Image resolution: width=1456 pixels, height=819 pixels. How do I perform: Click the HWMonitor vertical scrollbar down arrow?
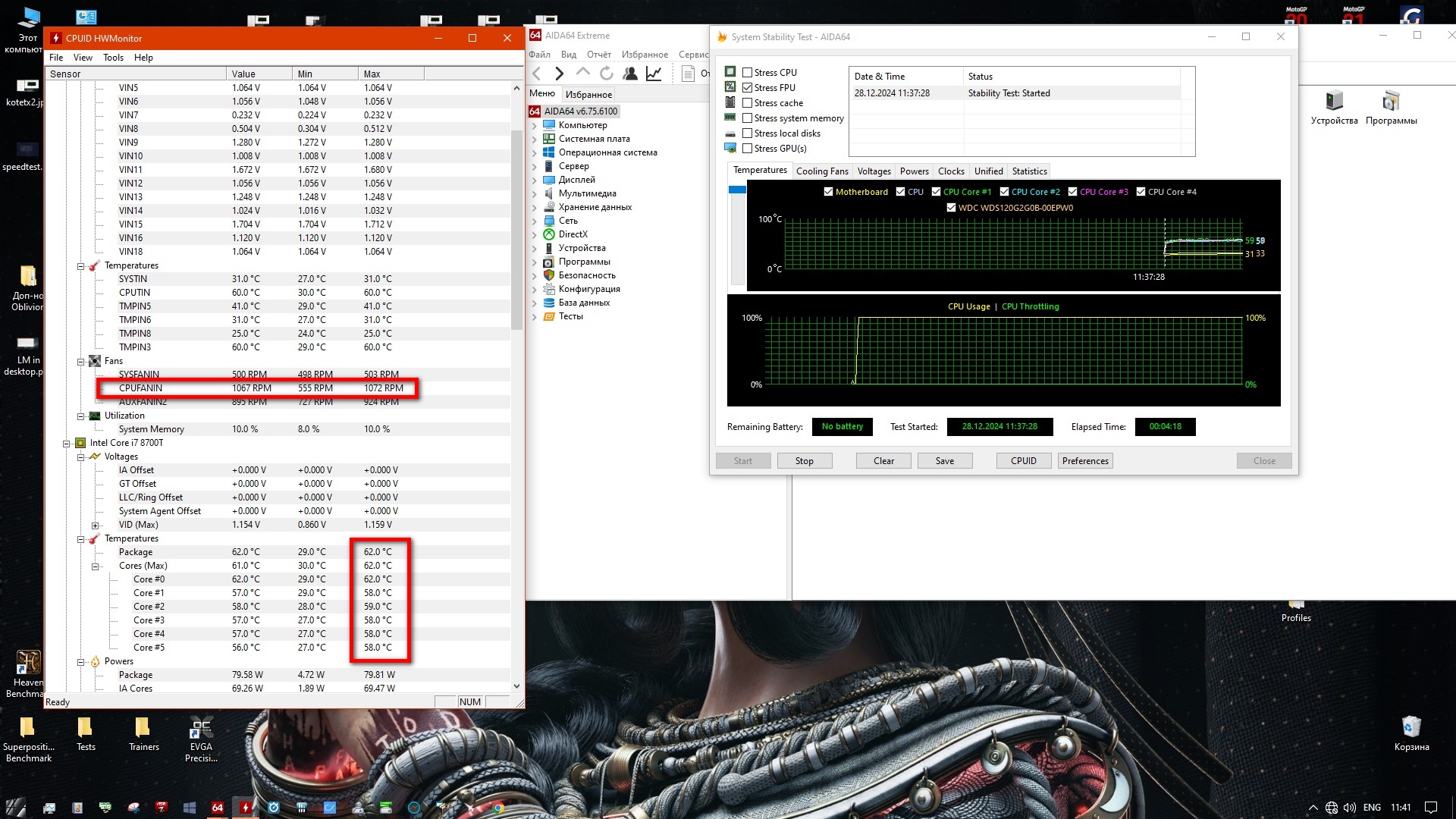[517, 686]
